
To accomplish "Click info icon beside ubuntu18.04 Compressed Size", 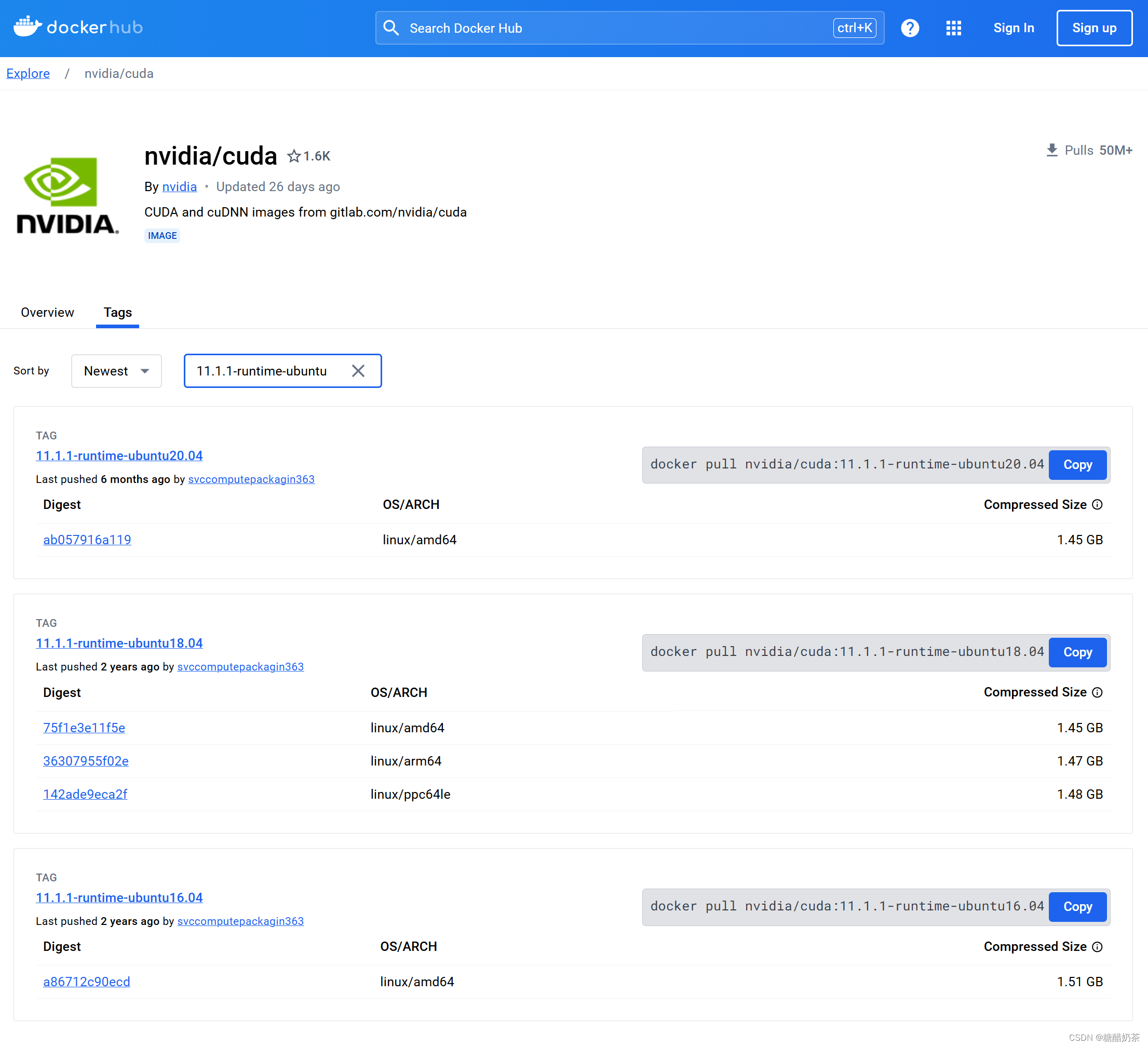I will pos(1097,692).
